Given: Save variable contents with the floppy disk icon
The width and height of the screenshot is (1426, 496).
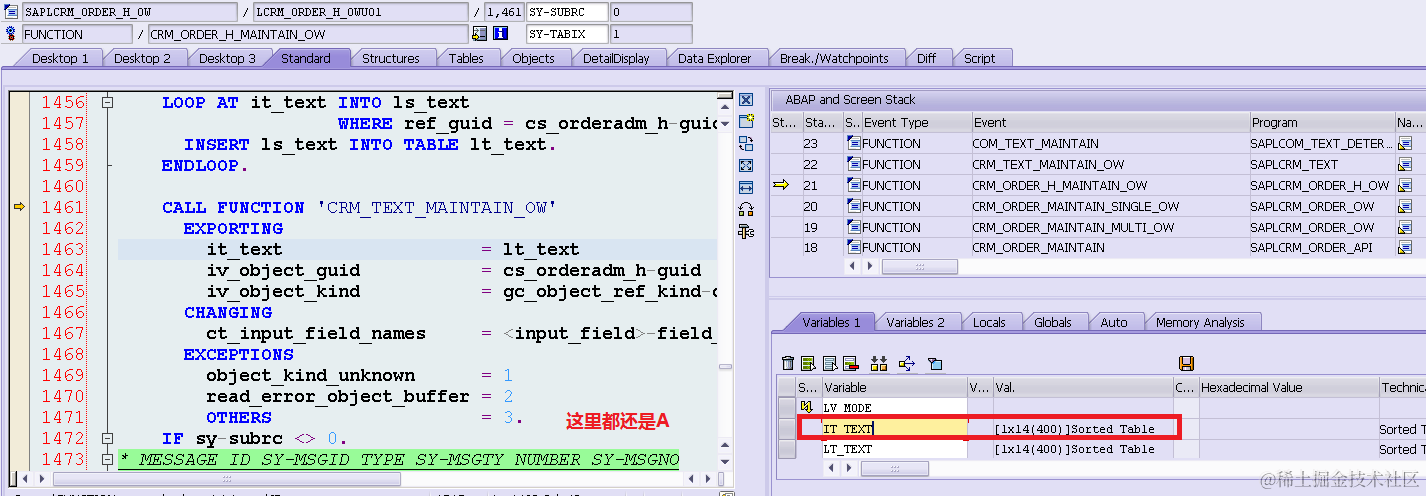Looking at the screenshot, I should pos(1187,363).
